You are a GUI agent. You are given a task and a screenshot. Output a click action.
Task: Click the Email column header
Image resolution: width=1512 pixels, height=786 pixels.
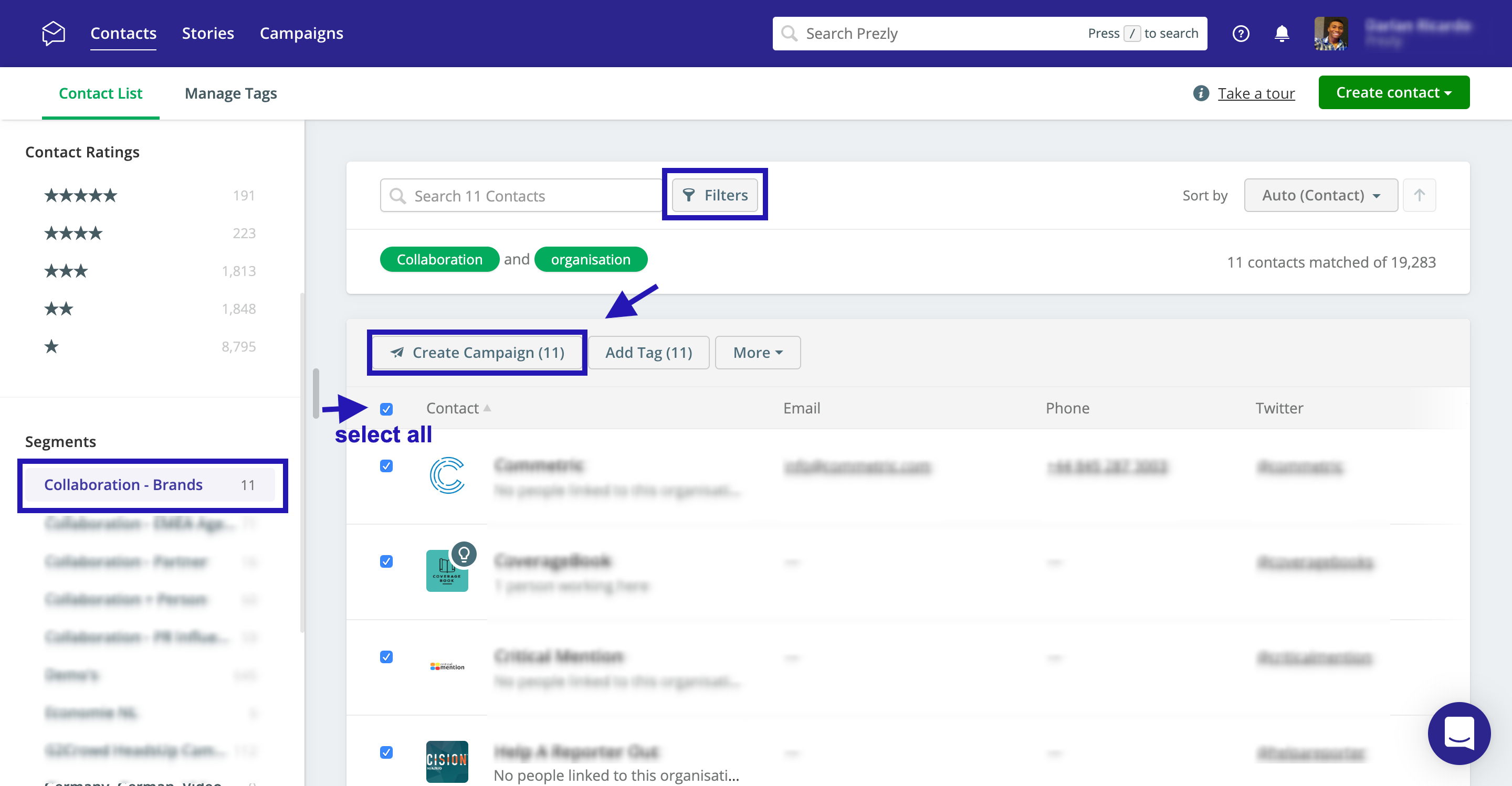coord(802,408)
